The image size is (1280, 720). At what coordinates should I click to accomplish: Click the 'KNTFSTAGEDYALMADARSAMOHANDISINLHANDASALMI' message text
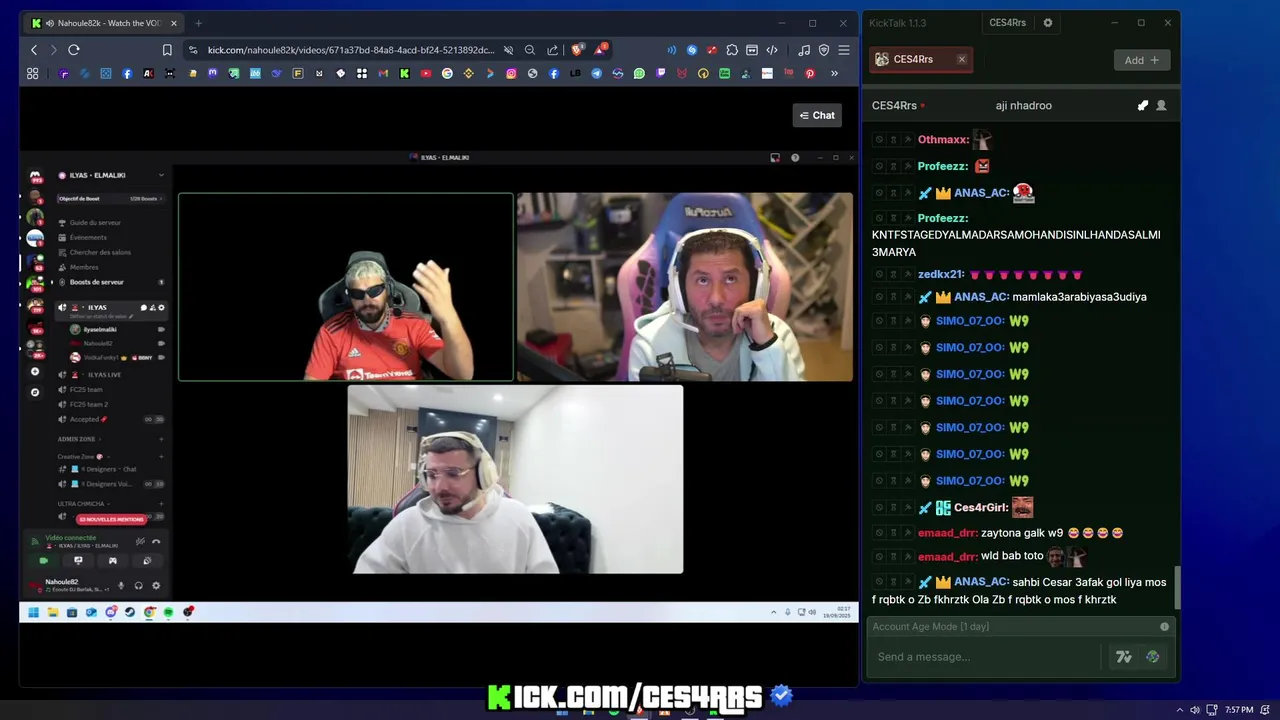(x=1016, y=235)
